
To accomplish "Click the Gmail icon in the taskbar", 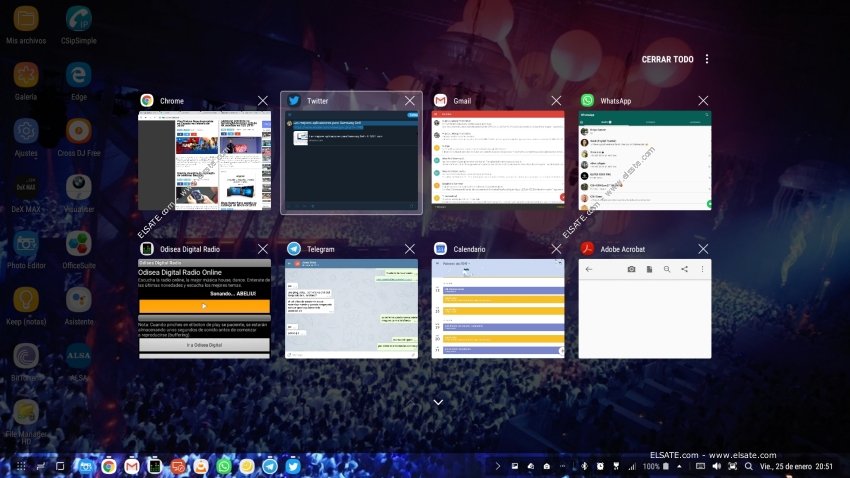I will [x=131, y=466].
